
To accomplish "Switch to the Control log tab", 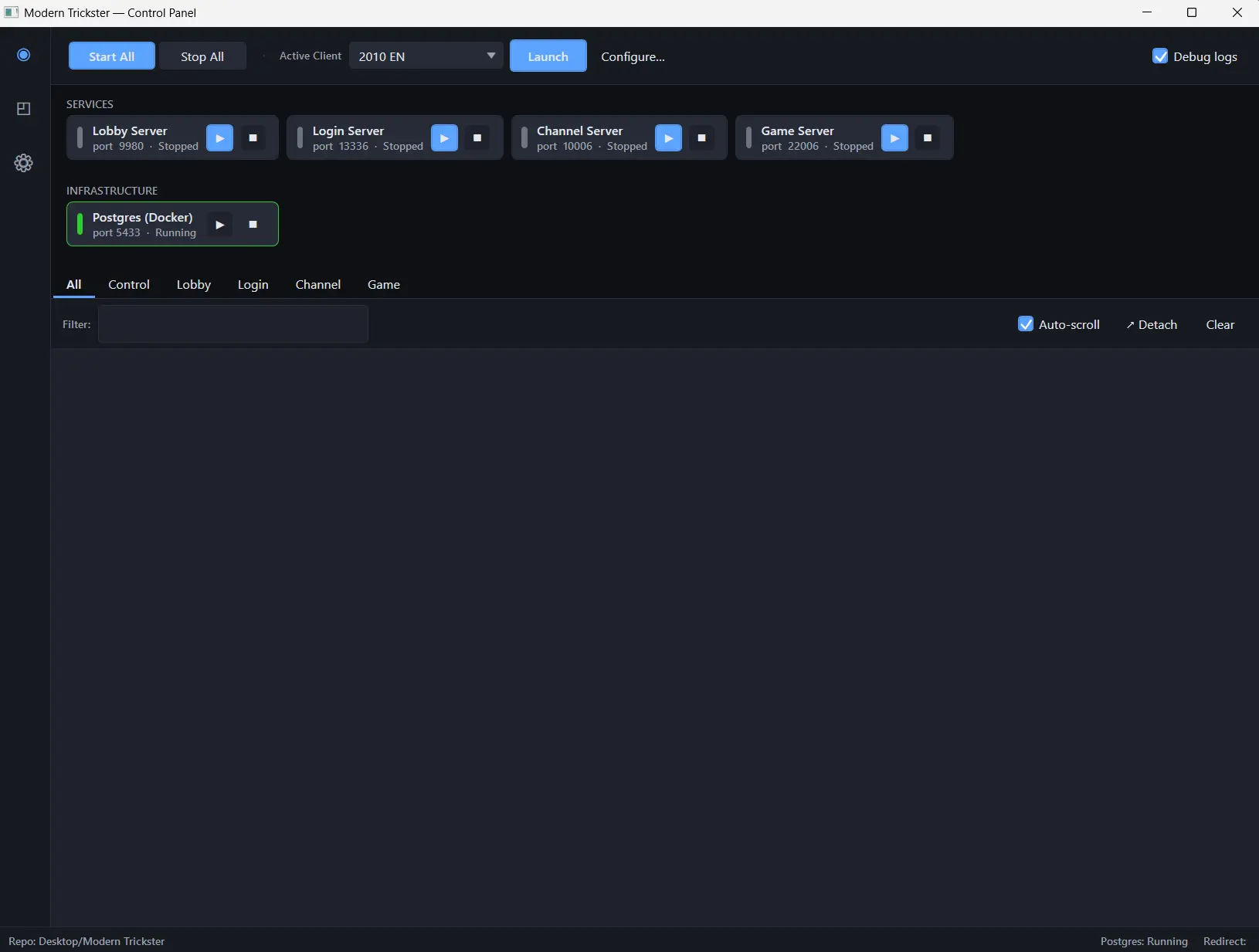I will (129, 284).
